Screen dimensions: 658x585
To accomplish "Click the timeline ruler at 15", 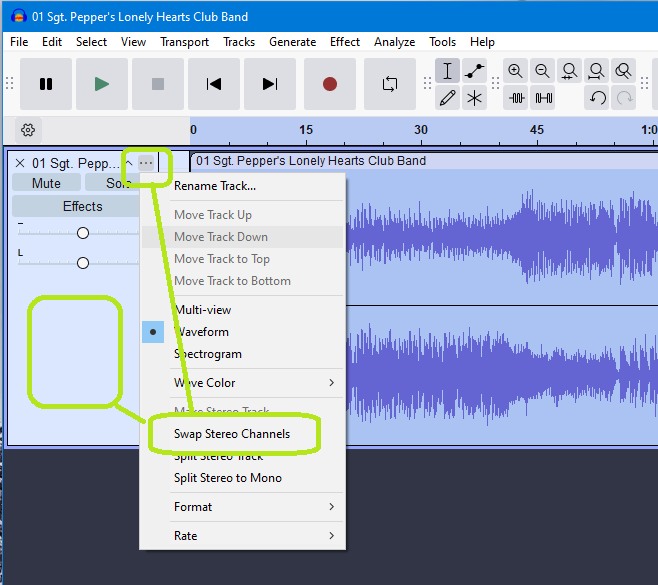I will click(306, 130).
